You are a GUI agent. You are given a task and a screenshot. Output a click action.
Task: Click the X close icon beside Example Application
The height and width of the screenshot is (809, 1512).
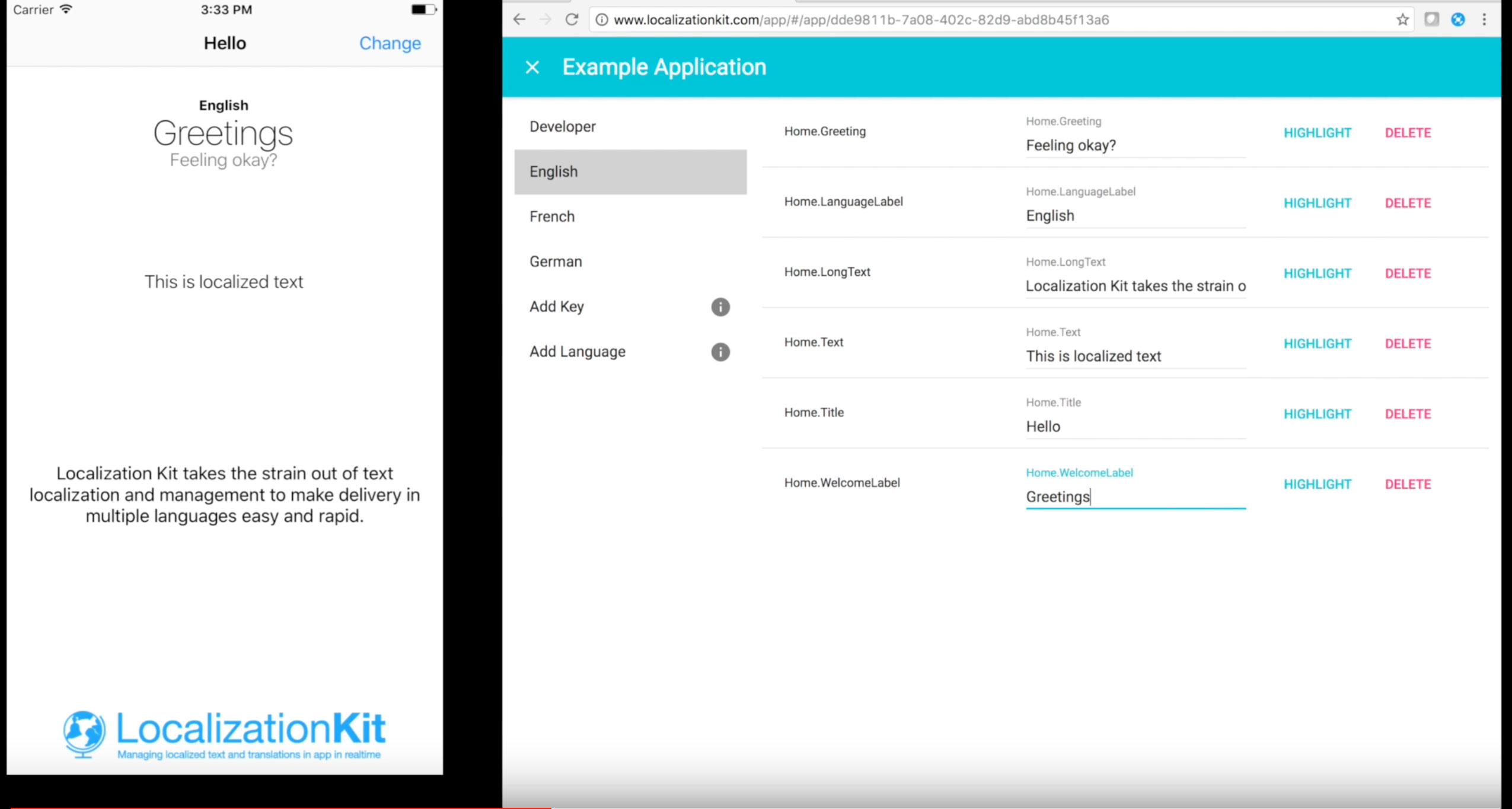(532, 68)
